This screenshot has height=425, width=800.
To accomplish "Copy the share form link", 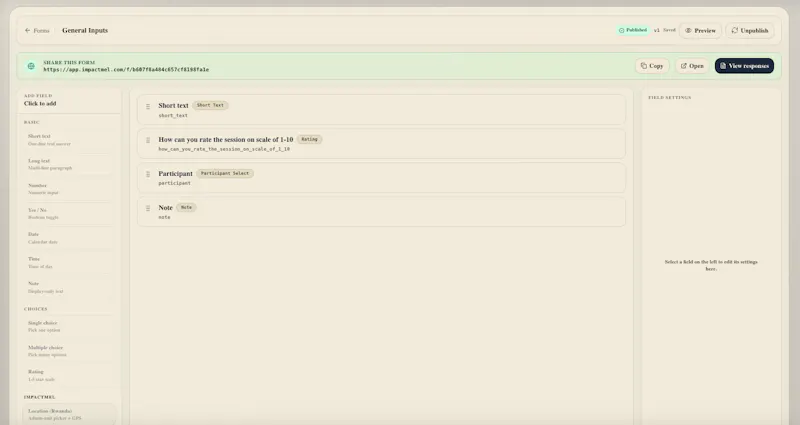I will (x=652, y=66).
